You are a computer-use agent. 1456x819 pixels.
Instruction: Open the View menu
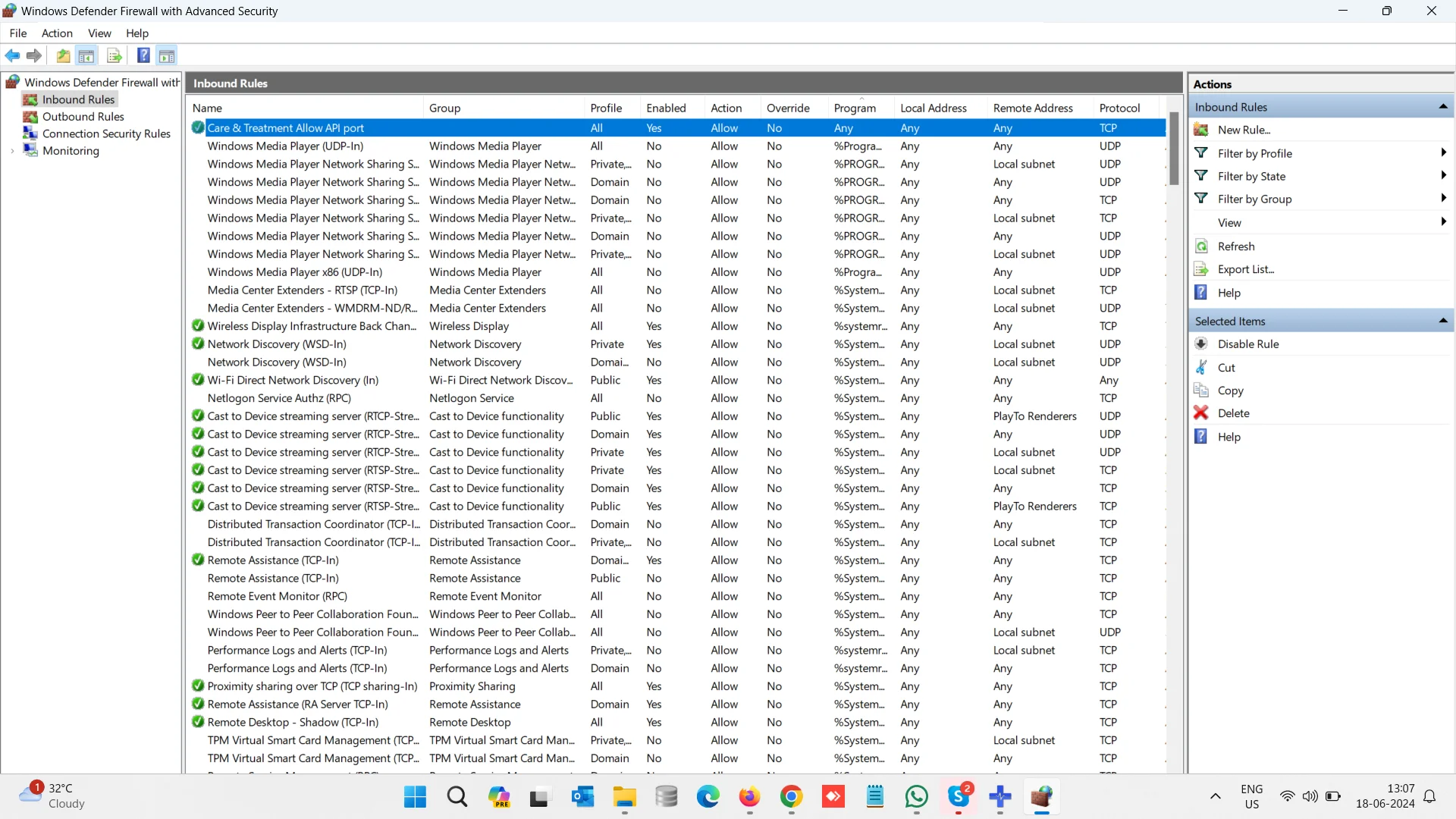point(99,33)
